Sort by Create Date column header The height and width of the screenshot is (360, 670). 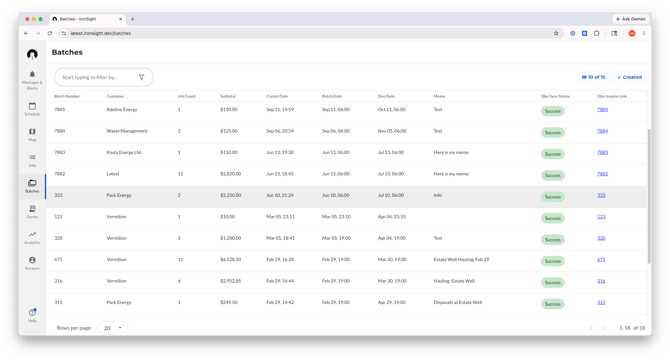tap(277, 97)
